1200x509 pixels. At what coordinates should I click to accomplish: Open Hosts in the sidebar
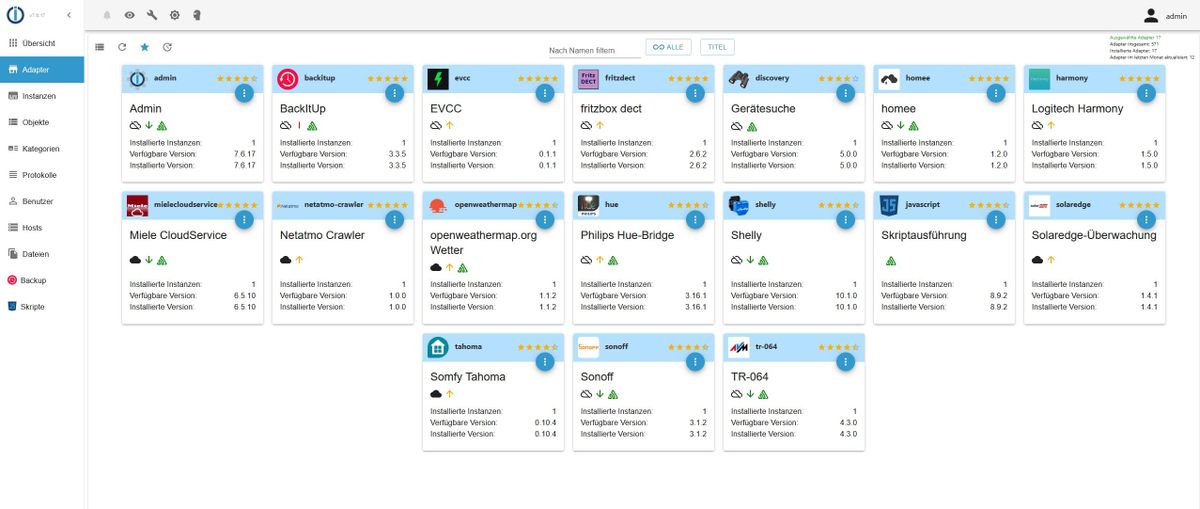(42, 228)
